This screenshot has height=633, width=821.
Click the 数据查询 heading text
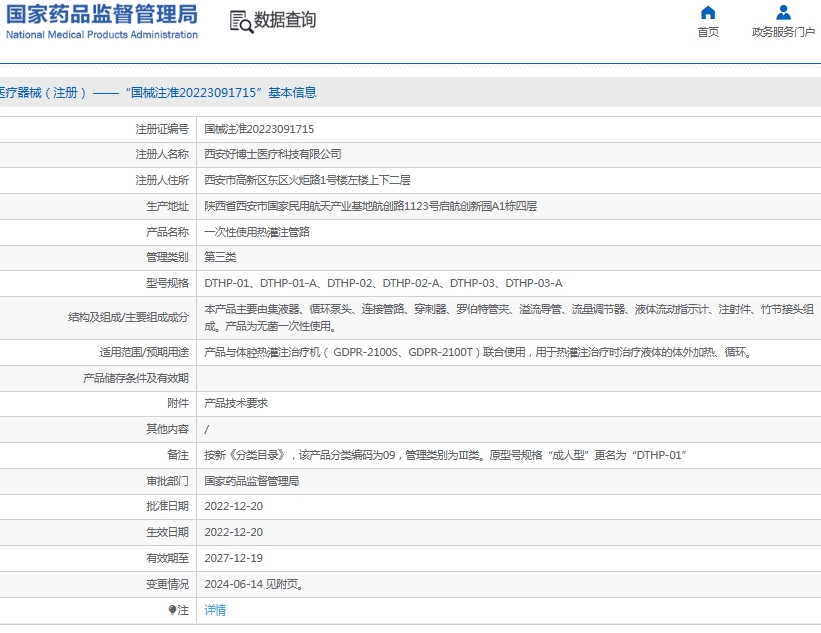[285, 20]
